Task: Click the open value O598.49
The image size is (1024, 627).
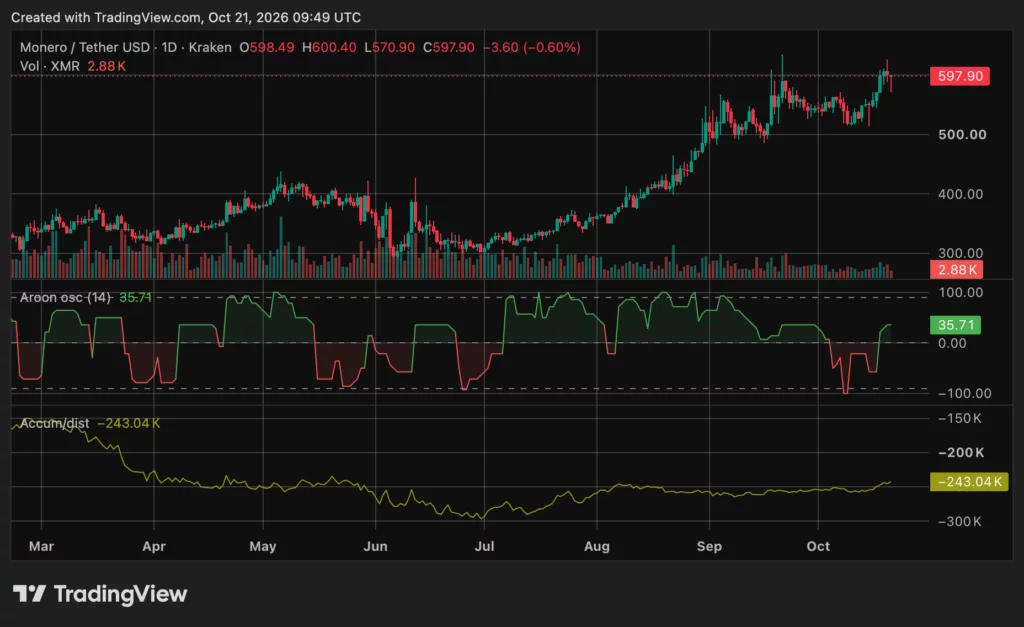Action: (266, 47)
